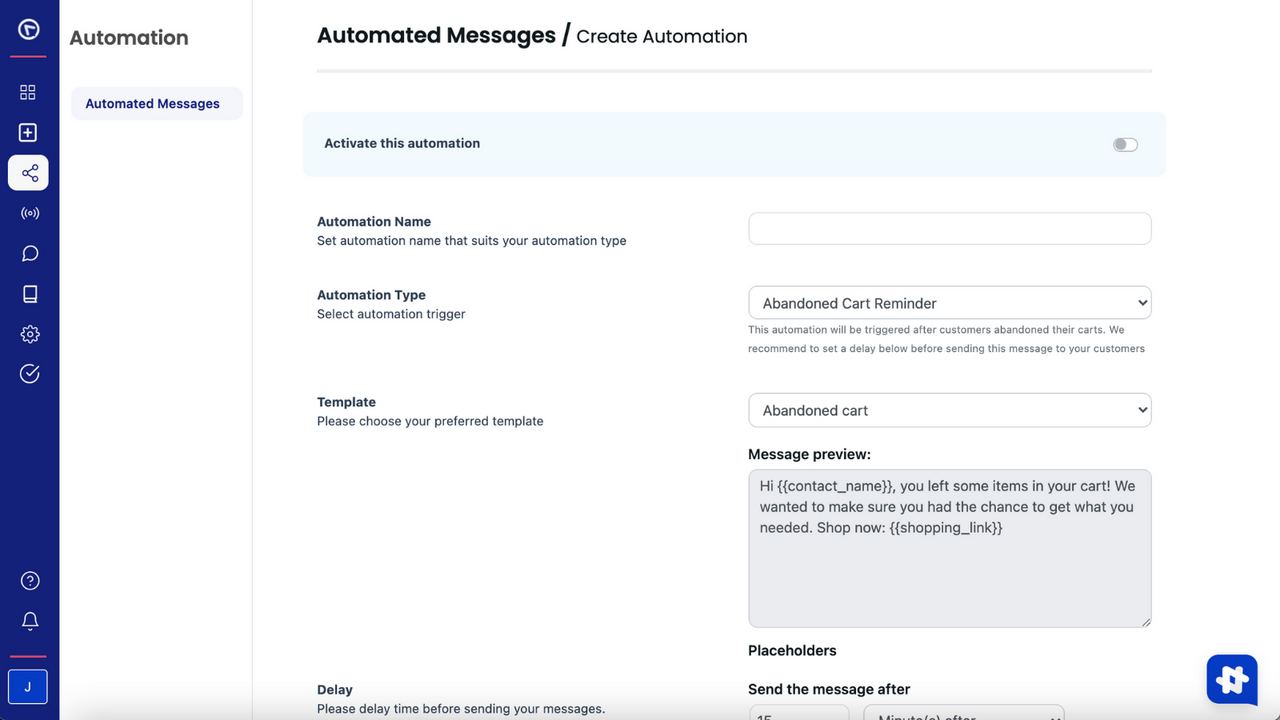1280x720 pixels.
Task: Open the Automation Type dropdown
Action: click(x=949, y=302)
